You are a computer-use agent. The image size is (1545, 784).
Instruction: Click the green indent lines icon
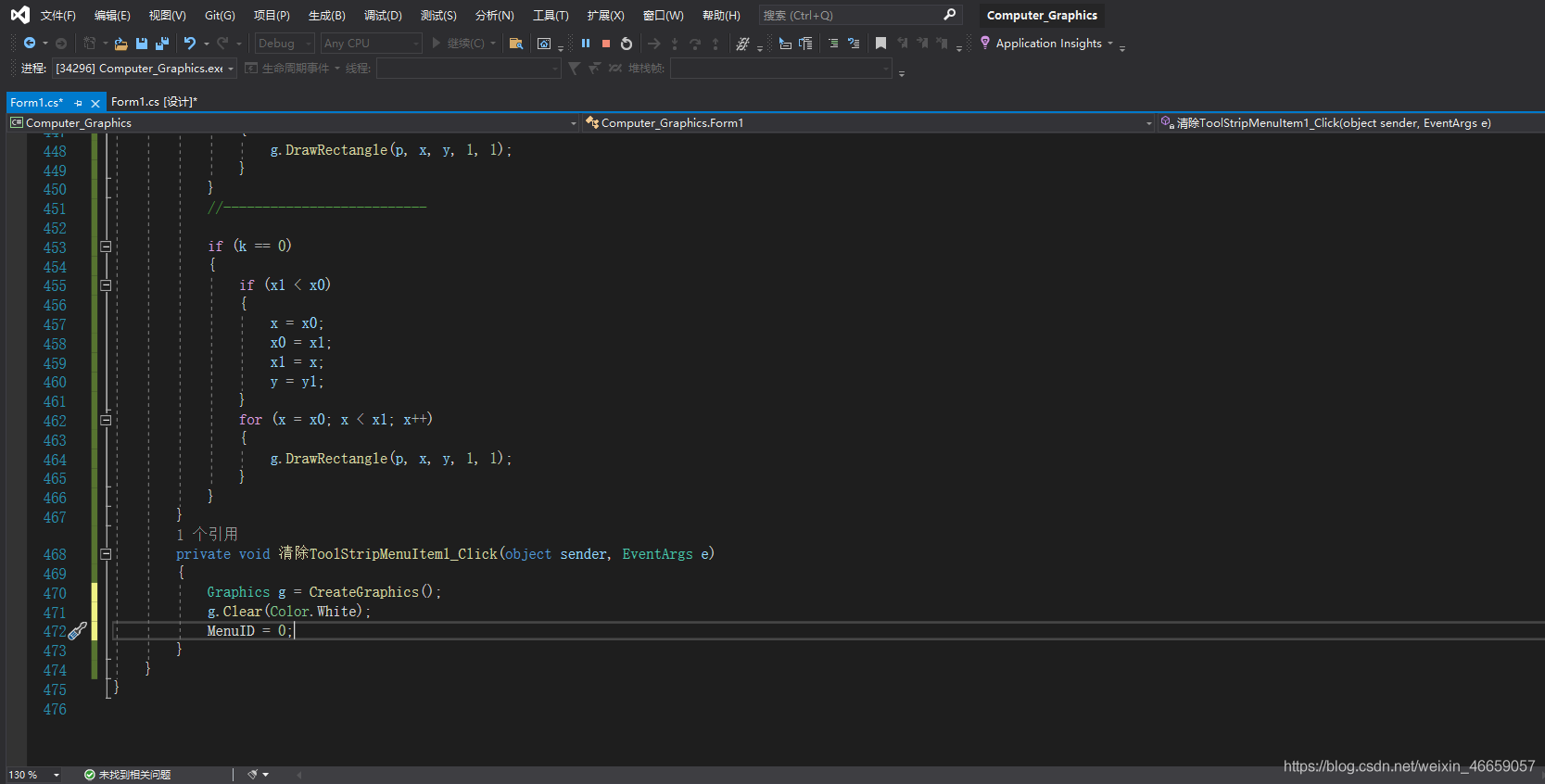[x=833, y=44]
